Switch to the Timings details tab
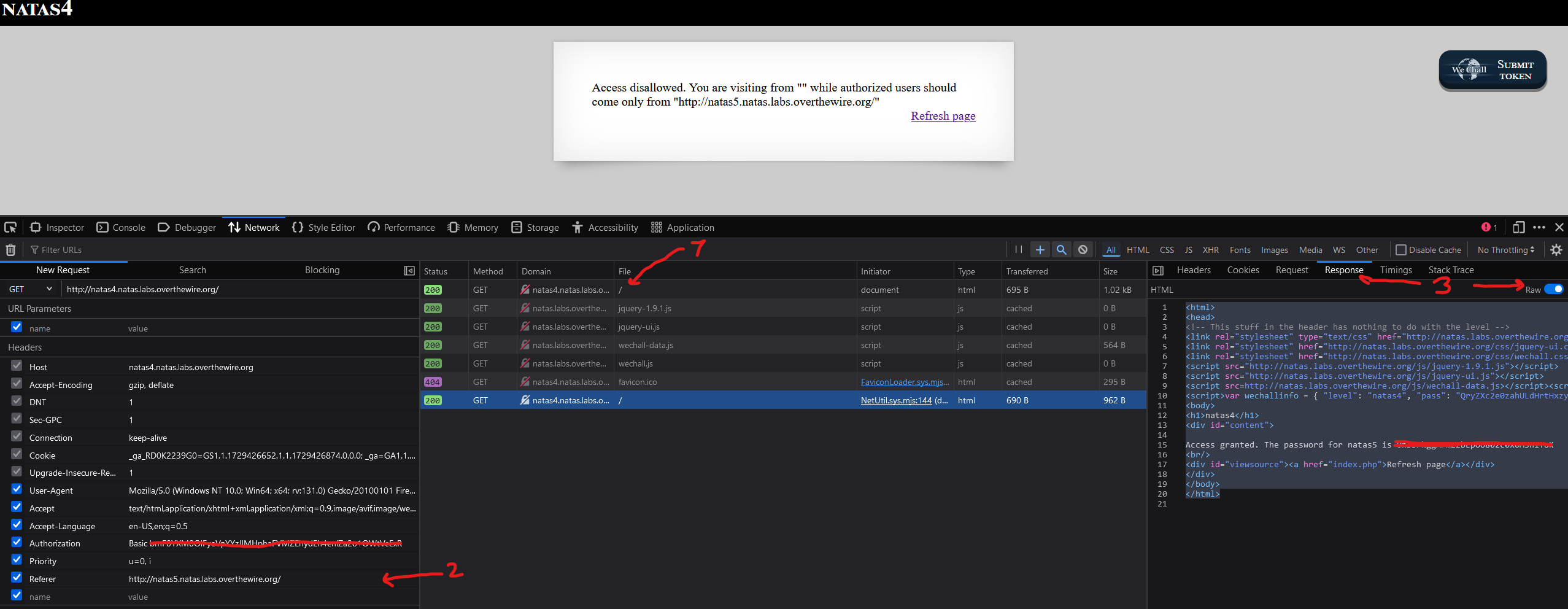1568x609 pixels. pyautogui.click(x=1396, y=270)
